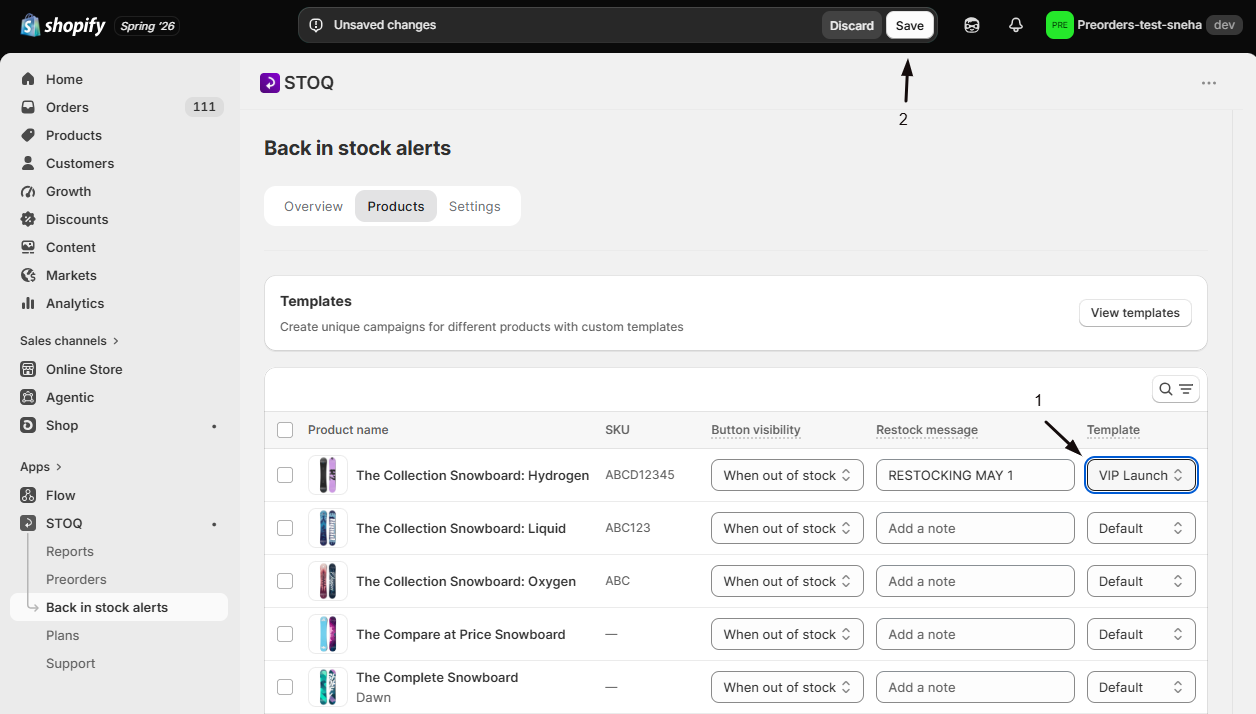
Task: Expand the Sales channels section
Action: point(69,341)
